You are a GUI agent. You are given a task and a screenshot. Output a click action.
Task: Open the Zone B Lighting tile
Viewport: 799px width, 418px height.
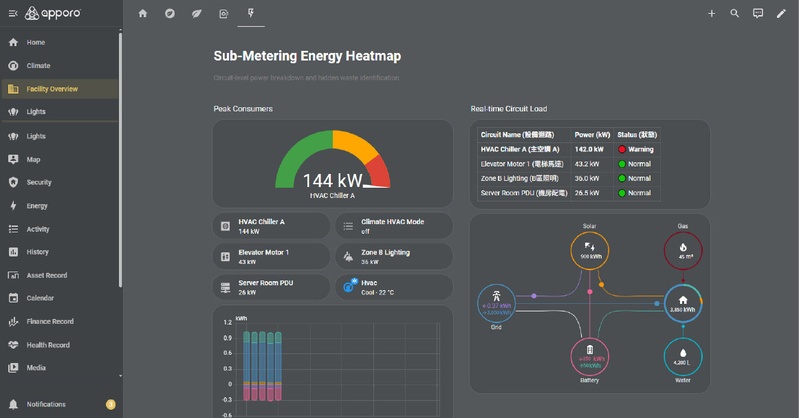click(394, 256)
